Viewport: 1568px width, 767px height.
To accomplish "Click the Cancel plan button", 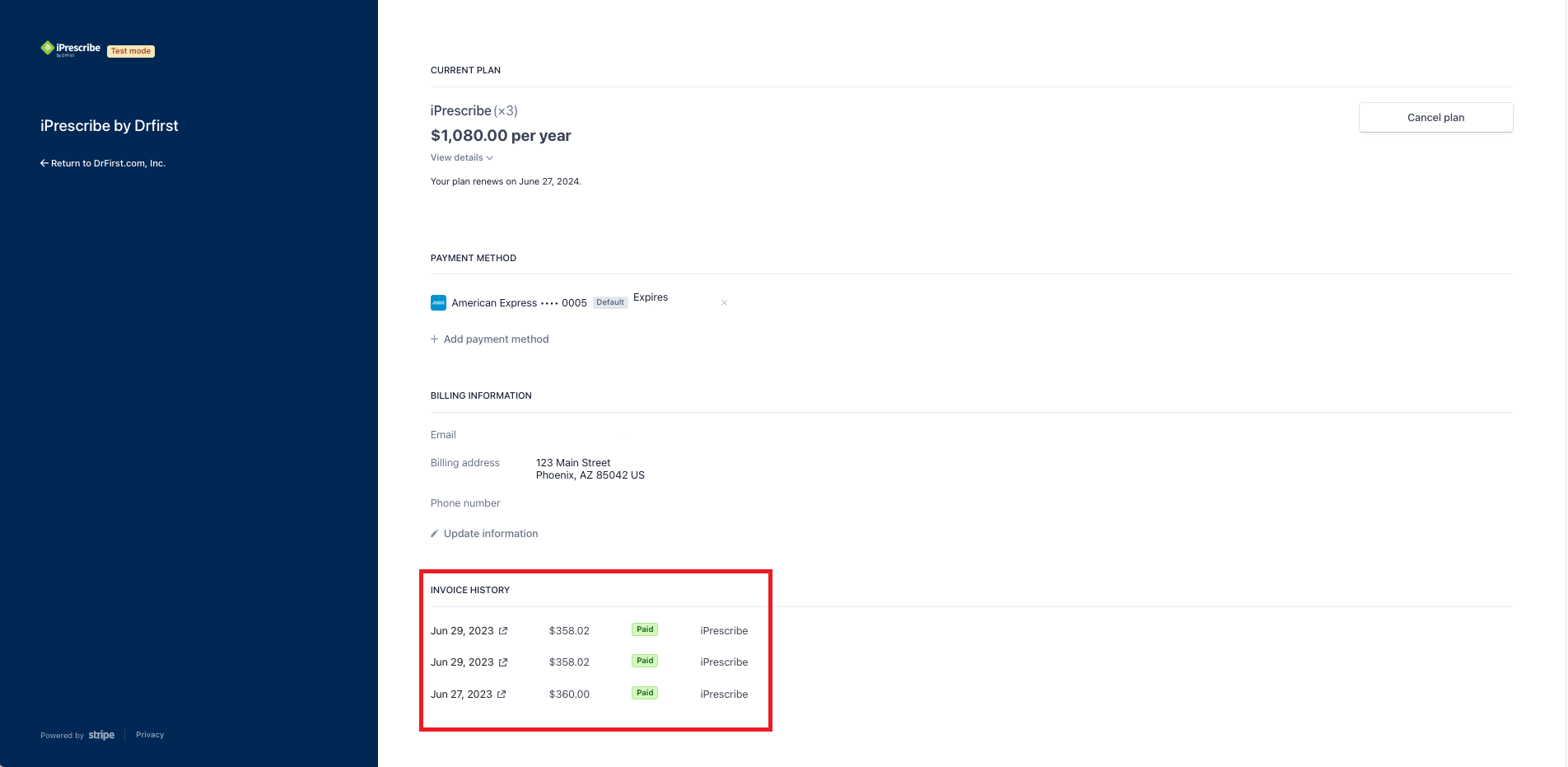I will pyautogui.click(x=1435, y=118).
